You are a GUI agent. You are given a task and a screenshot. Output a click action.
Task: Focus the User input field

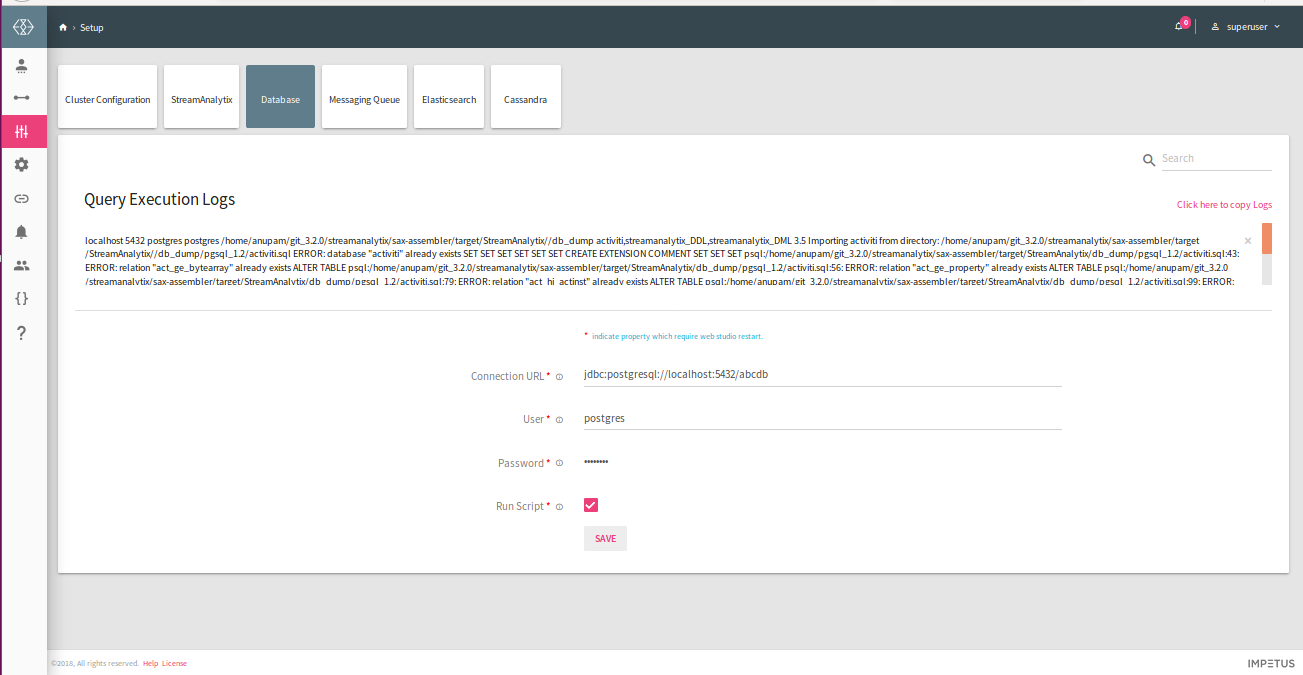822,418
